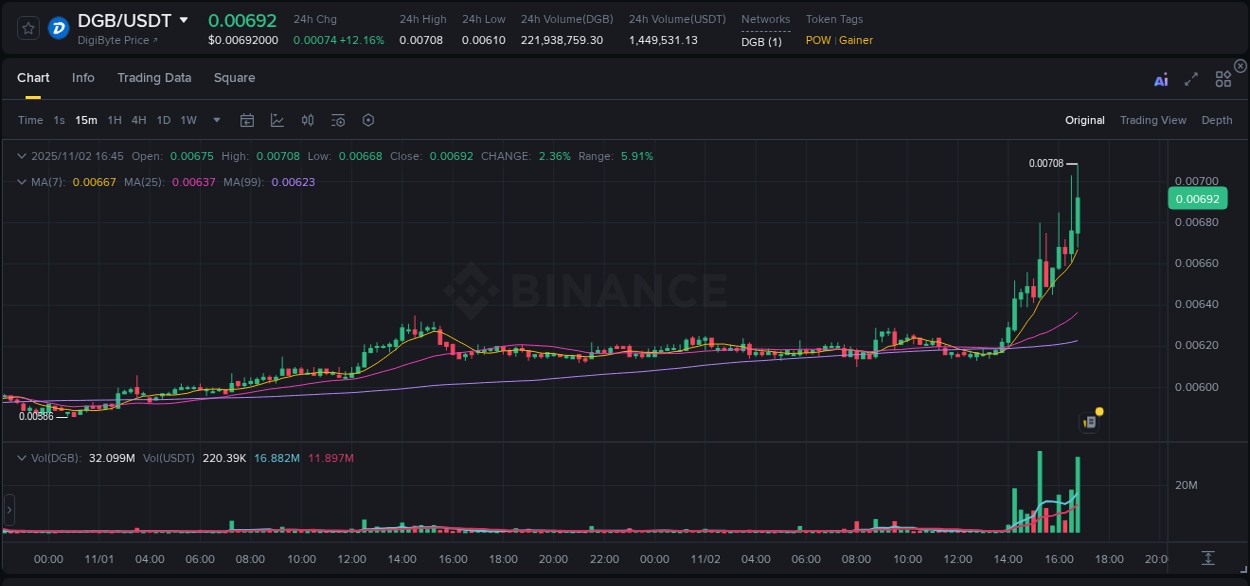The image size is (1250, 586).
Task: Switch chart to Depth view
Action: pos(1217,120)
